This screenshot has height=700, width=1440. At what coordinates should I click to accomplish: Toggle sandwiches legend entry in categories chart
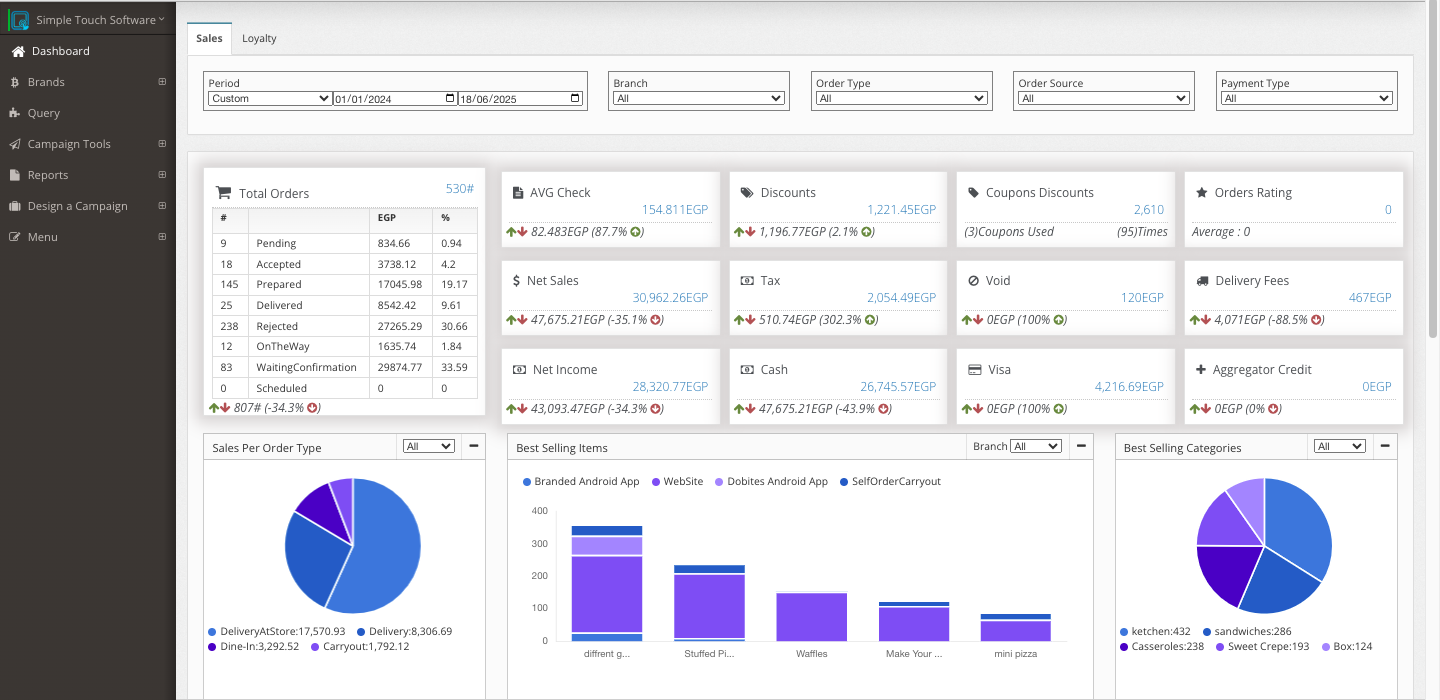1247,631
